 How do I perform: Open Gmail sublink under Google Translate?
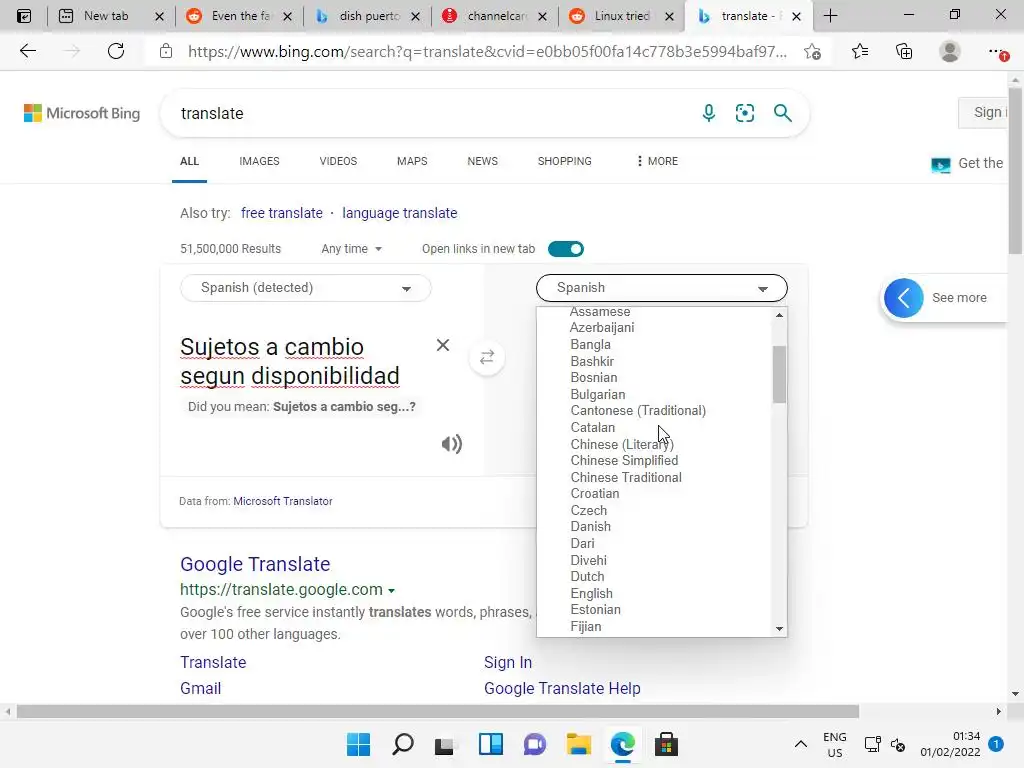(x=200, y=688)
